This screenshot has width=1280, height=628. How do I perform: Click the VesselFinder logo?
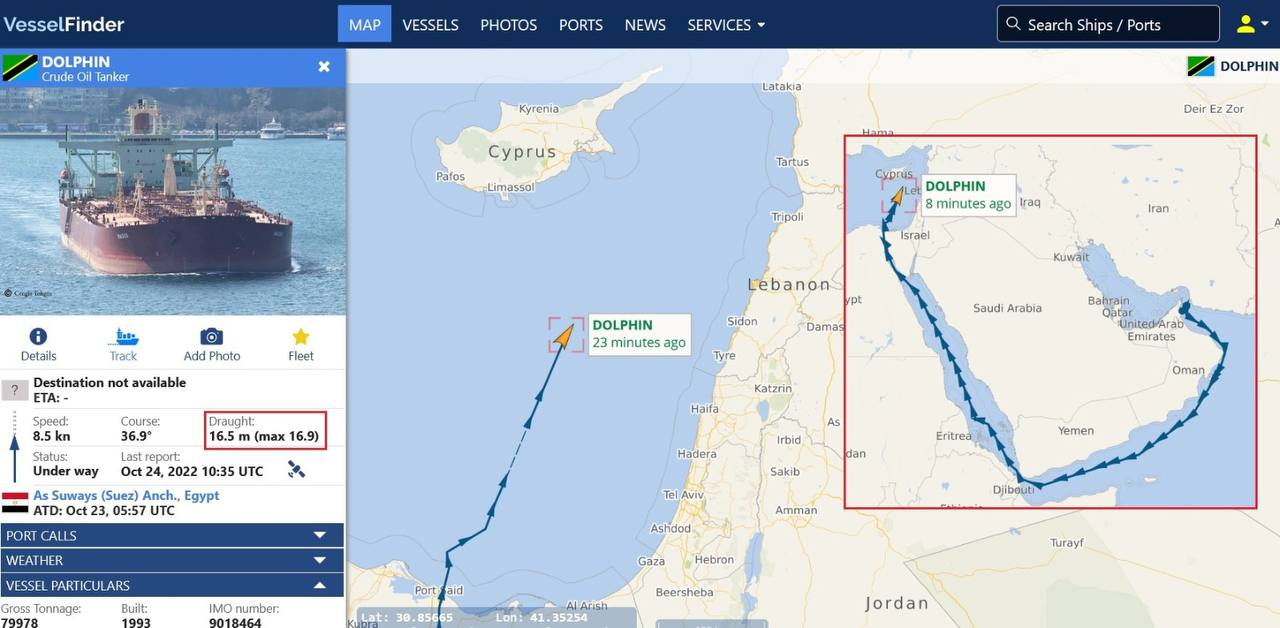click(64, 24)
